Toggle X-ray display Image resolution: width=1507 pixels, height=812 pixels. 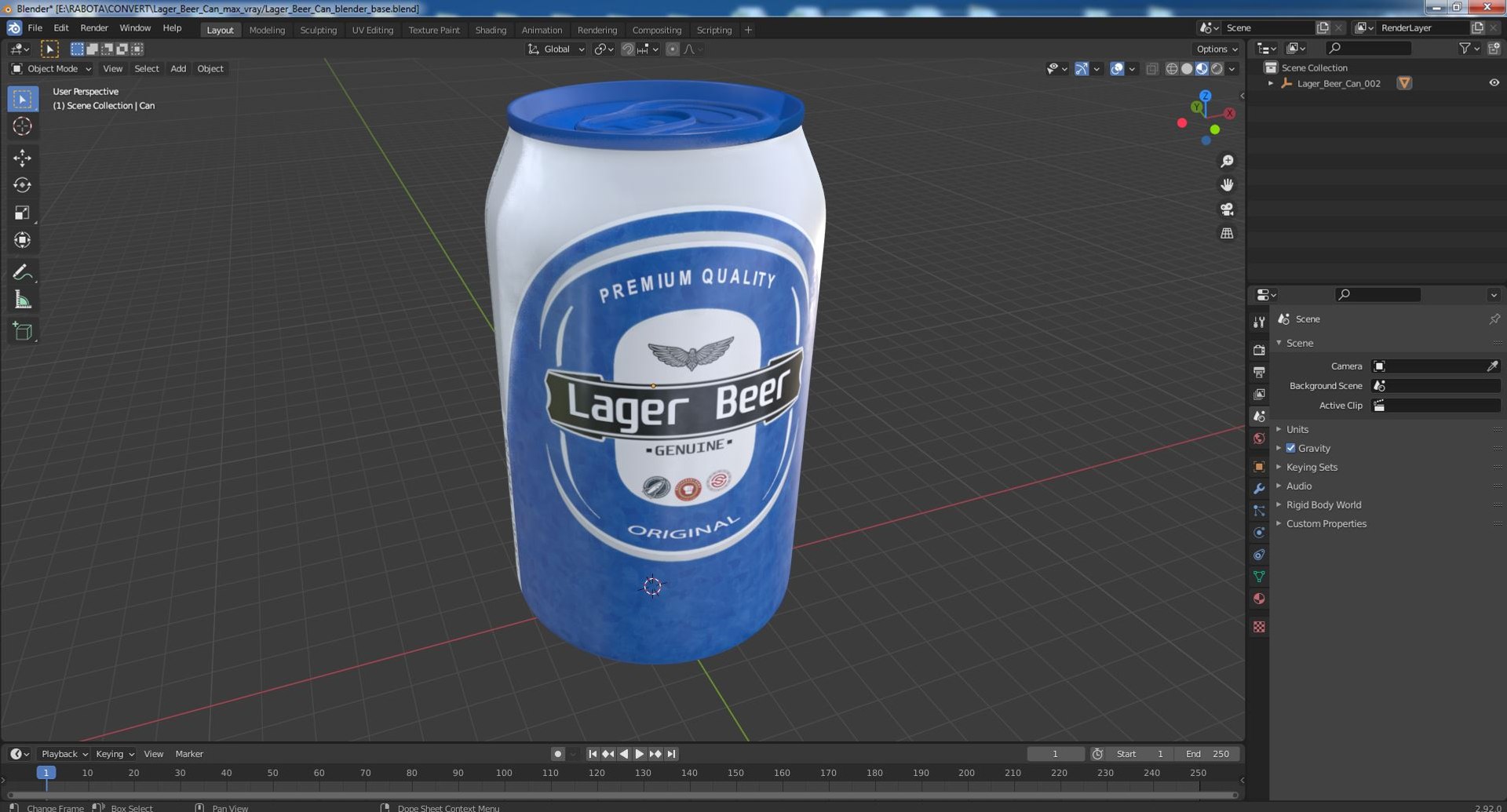coord(1151,69)
